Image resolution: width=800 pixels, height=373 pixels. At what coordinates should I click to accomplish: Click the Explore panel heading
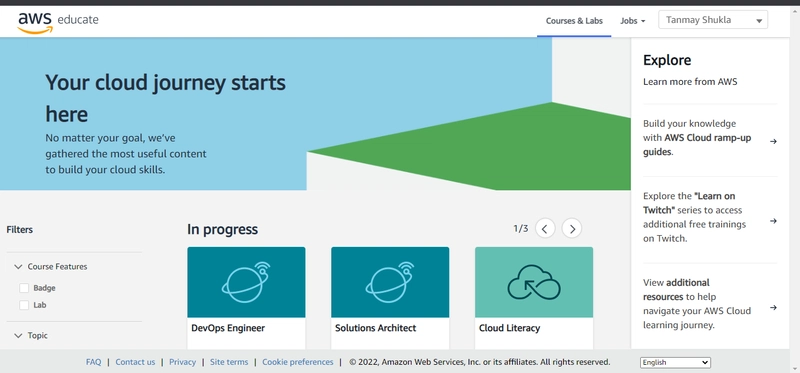point(667,60)
